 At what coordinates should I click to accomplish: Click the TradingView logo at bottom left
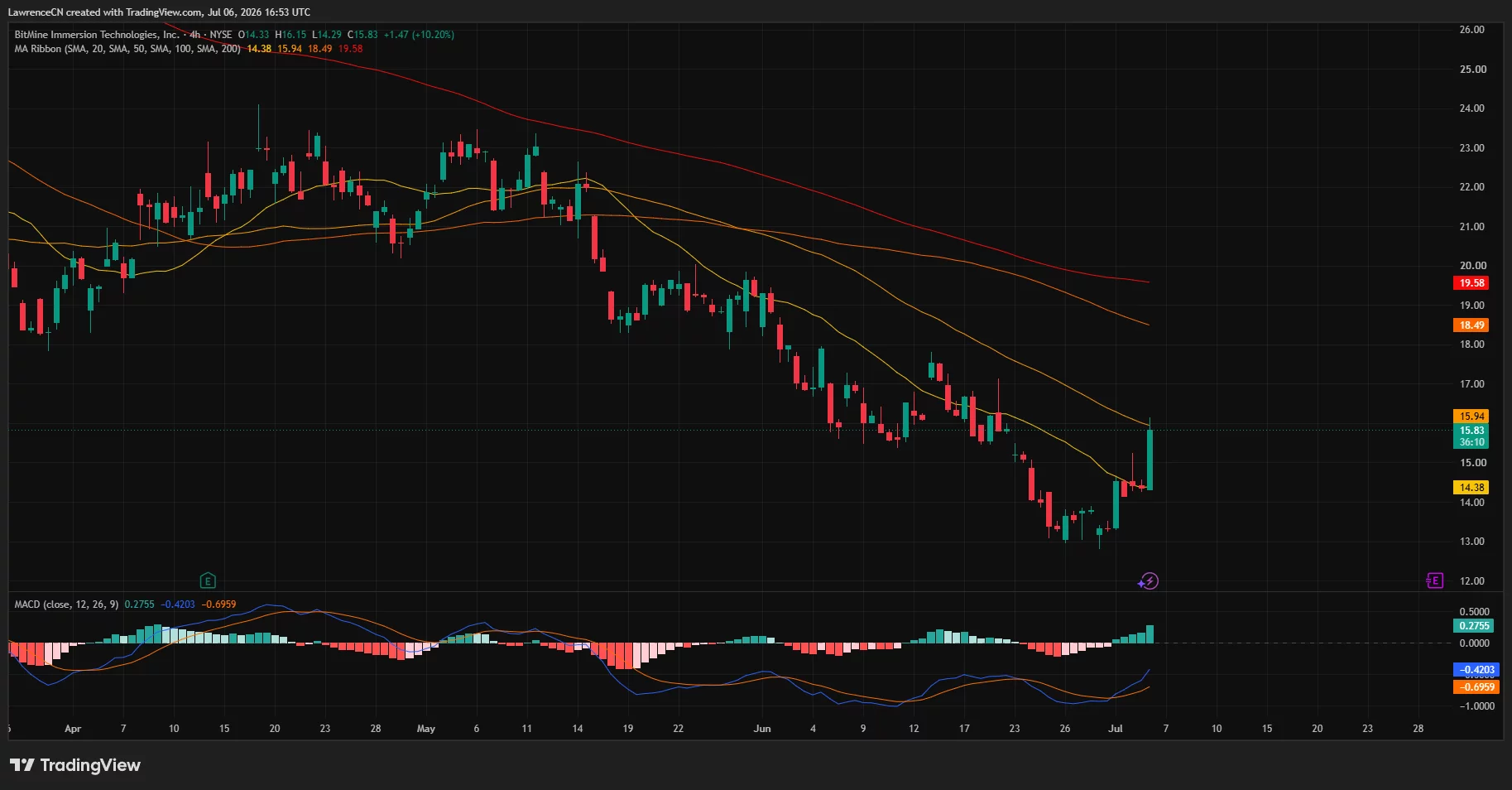point(75,765)
